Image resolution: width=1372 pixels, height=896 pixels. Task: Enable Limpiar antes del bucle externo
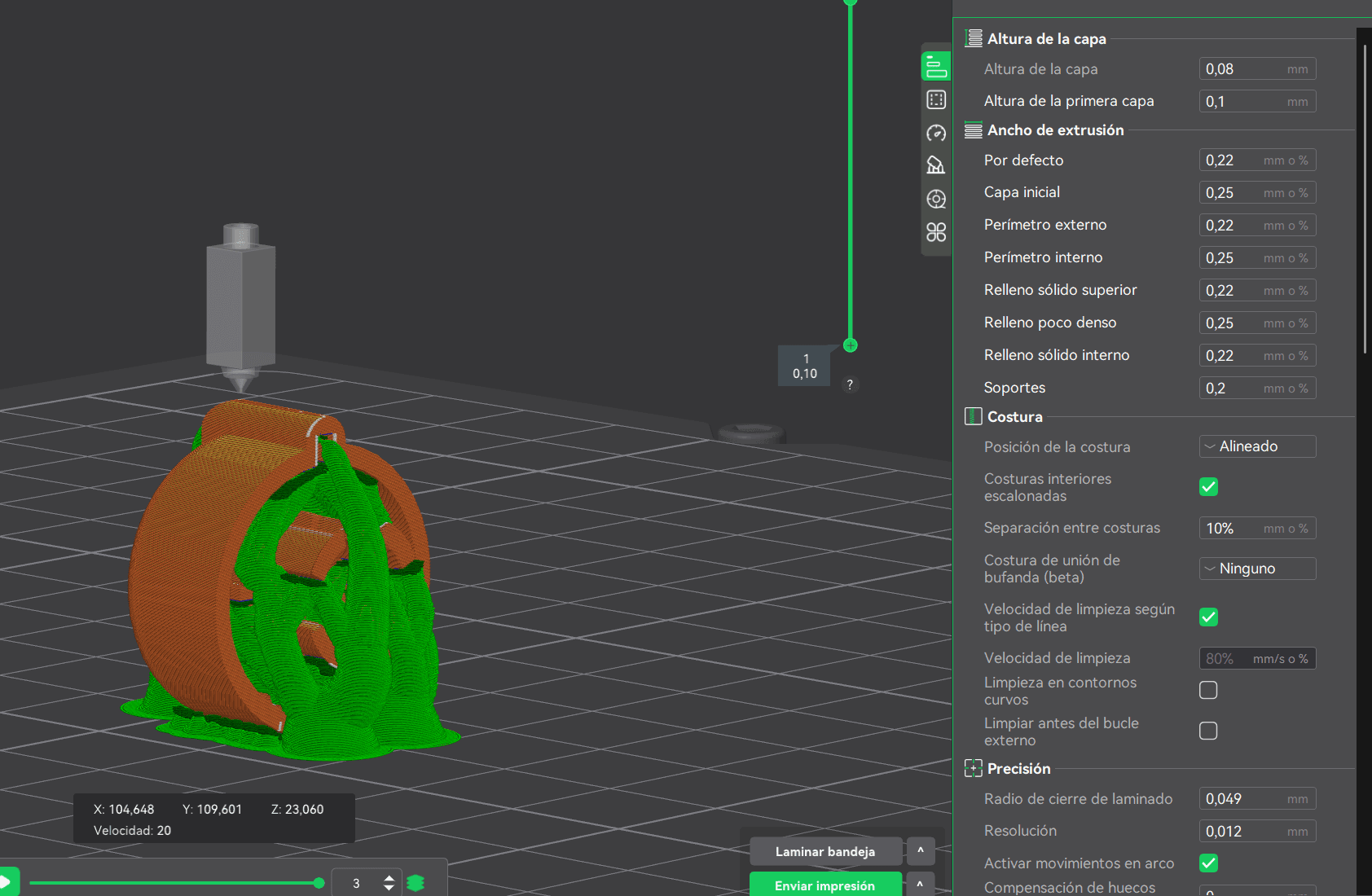pos(1208,731)
